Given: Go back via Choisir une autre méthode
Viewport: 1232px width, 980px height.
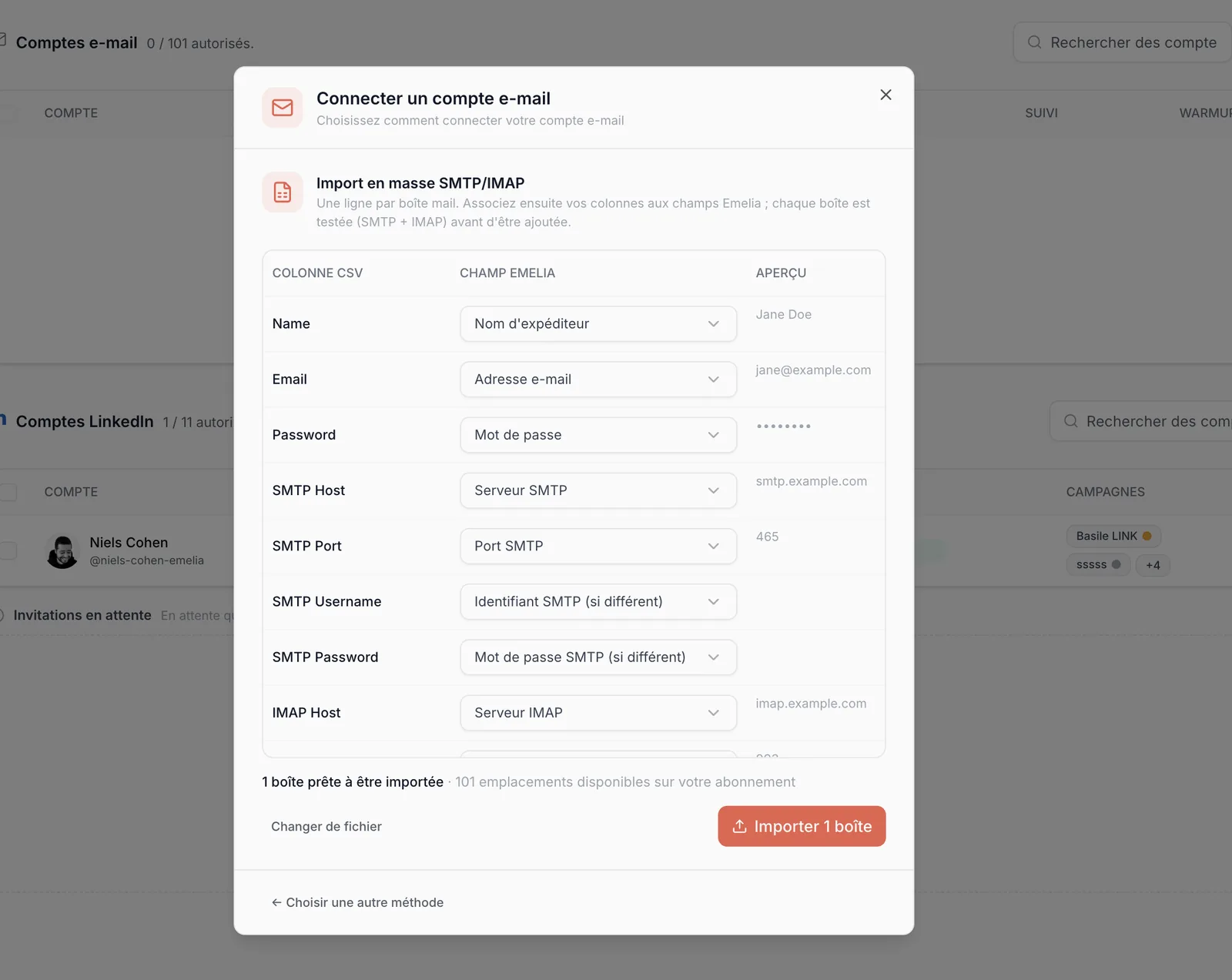Looking at the screenshot, I should pos(357,902).
